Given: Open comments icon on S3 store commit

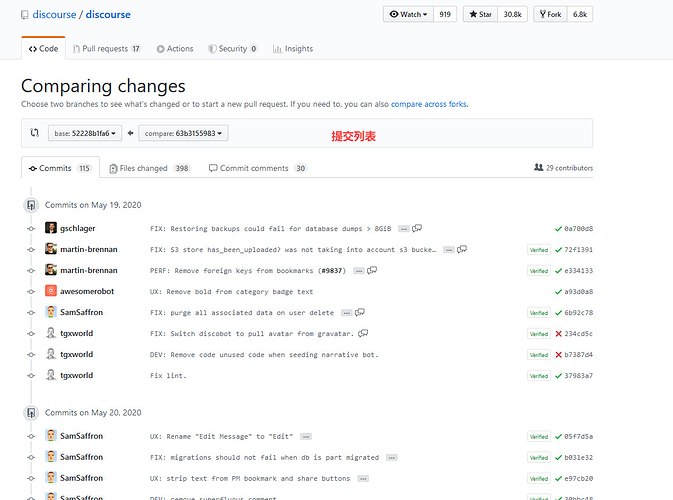Looking at the screenshot, I should (x=462, y=249).
